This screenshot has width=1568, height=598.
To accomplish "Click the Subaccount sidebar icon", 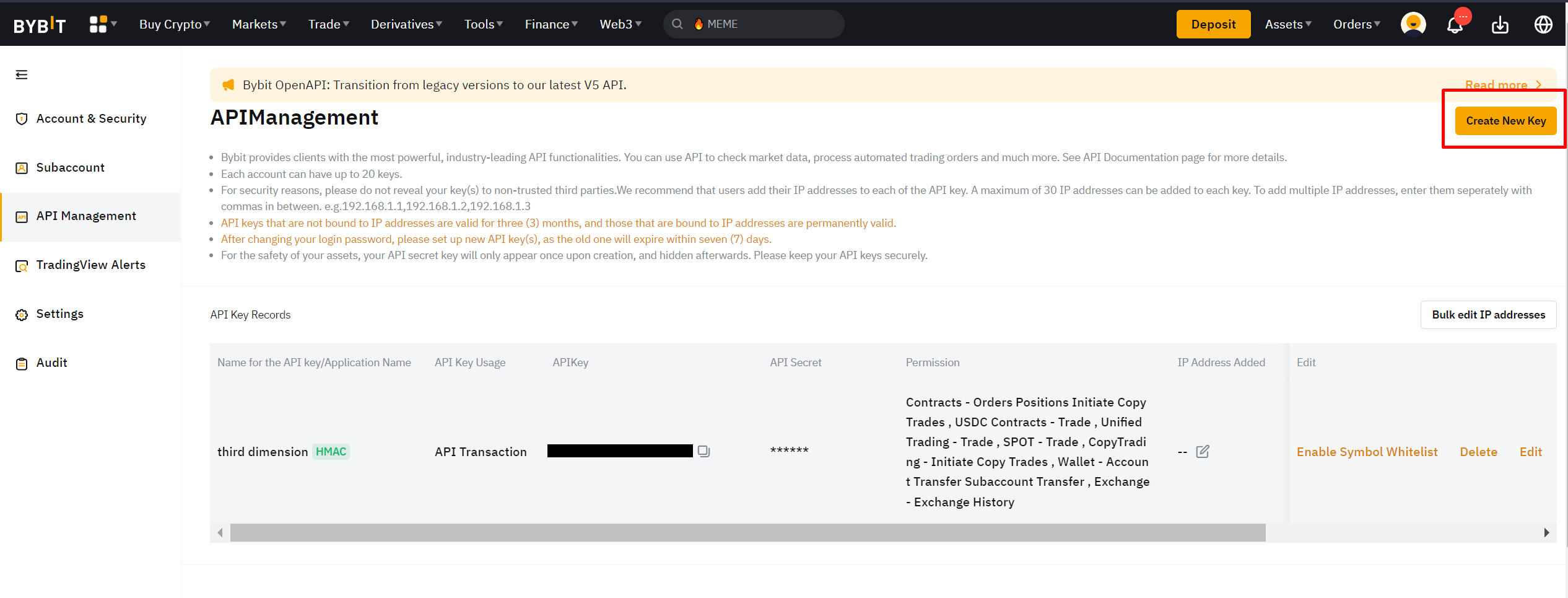I will point(22,168).
